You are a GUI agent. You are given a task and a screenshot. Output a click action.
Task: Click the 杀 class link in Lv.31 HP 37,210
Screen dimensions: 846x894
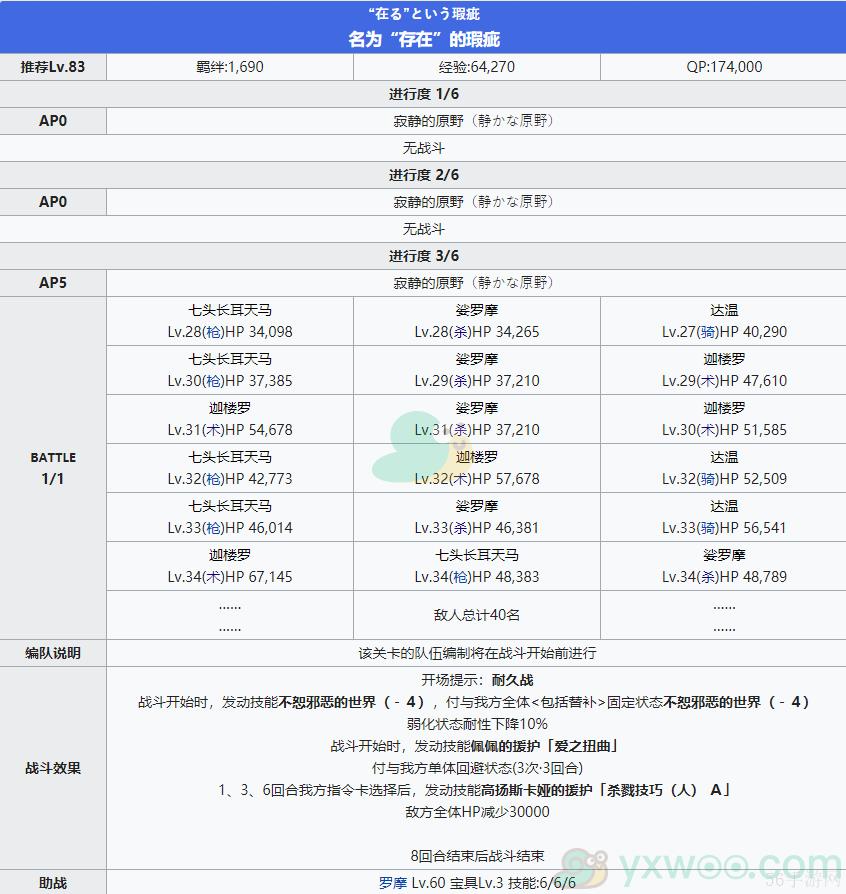tap(461, 430)
